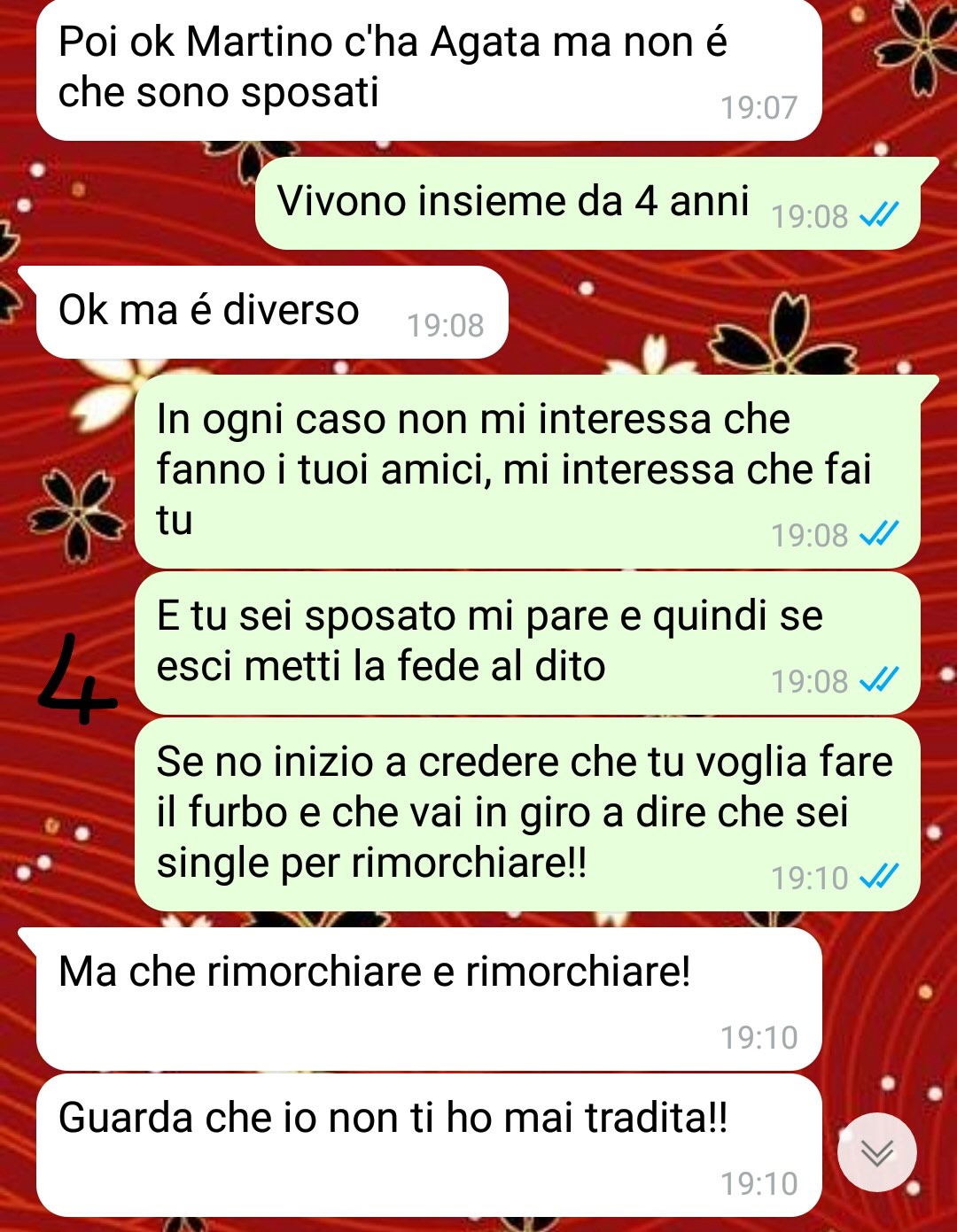
Task: Tap the 19:07 timestamp on first message
Action: [759, 107]
